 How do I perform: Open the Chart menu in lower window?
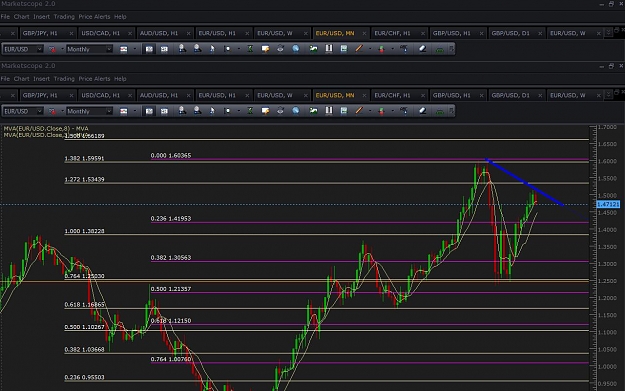22,79
